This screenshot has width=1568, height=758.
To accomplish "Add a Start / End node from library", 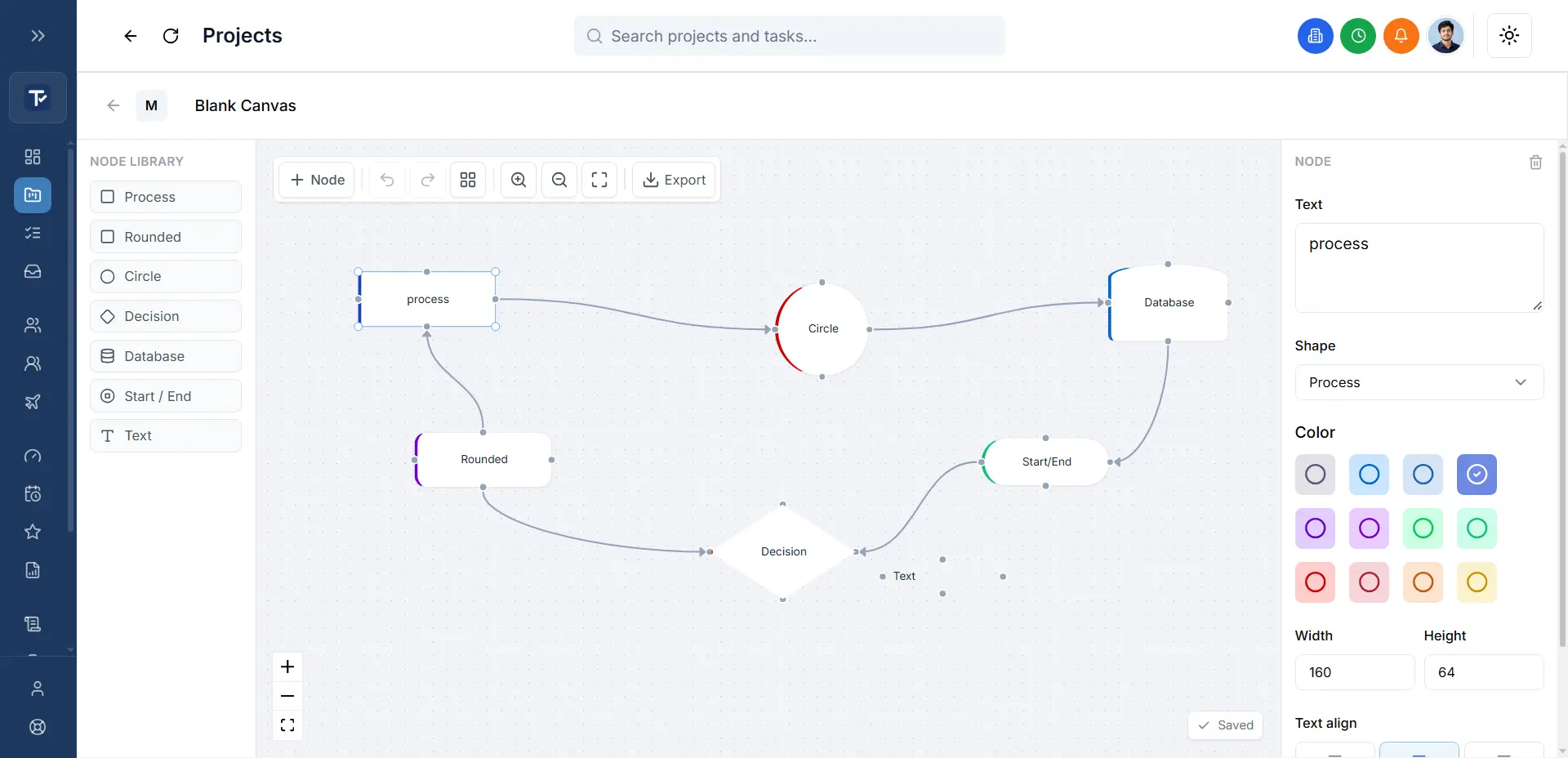I will (x=166, y=396).
